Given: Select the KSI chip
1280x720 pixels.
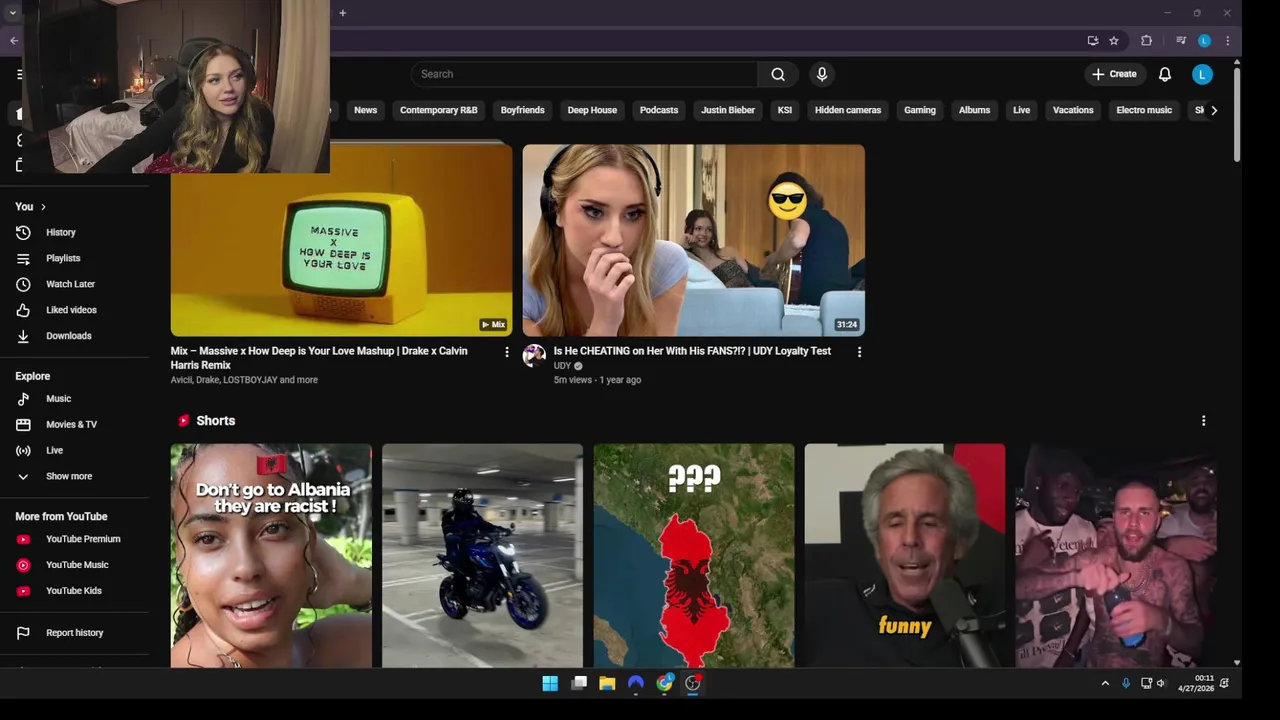Looking at the screenshot, I should point(785,110).
